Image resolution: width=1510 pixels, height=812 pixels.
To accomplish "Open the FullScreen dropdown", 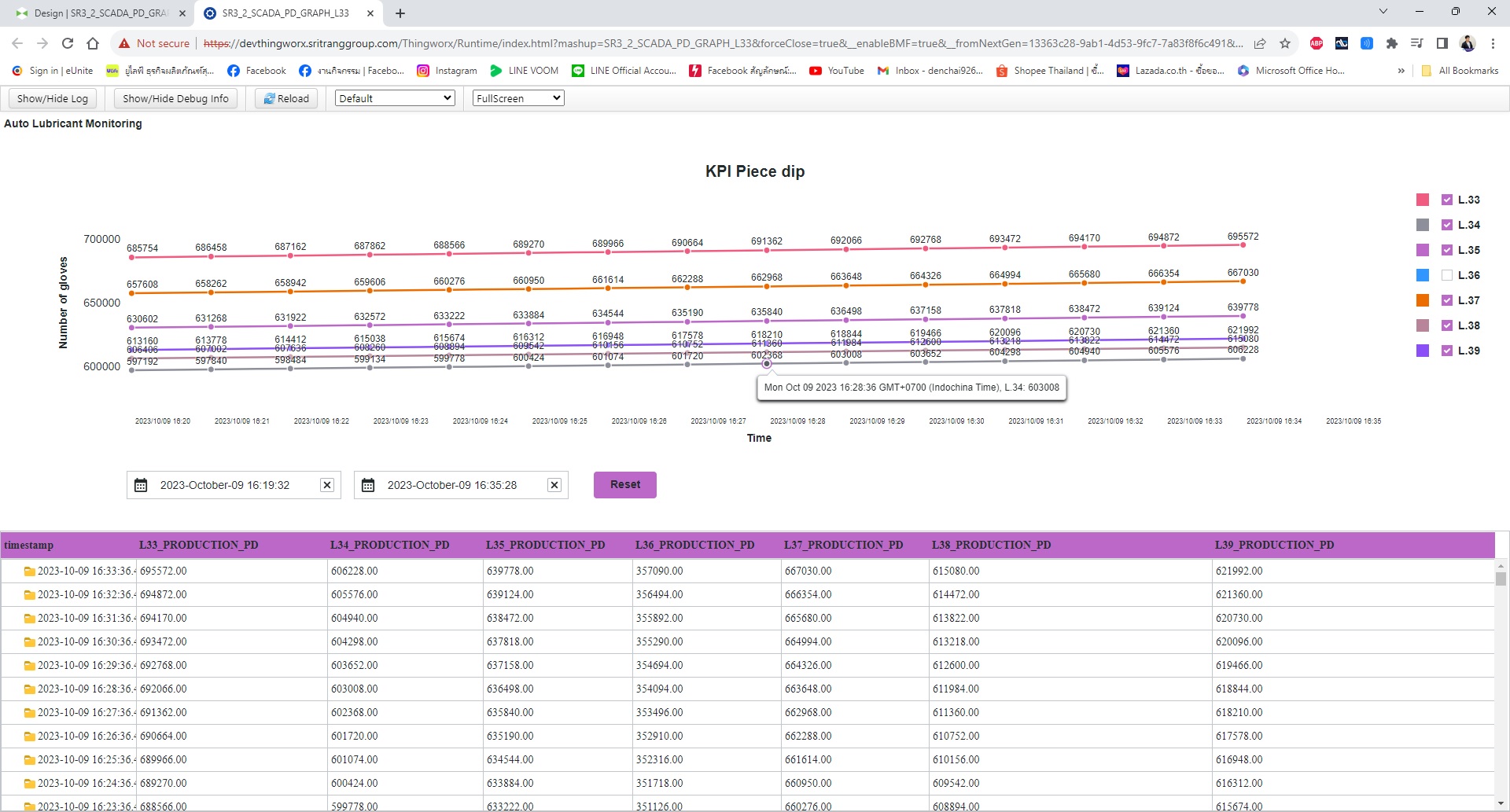I will pyautogui.click(x=518, y=98).
